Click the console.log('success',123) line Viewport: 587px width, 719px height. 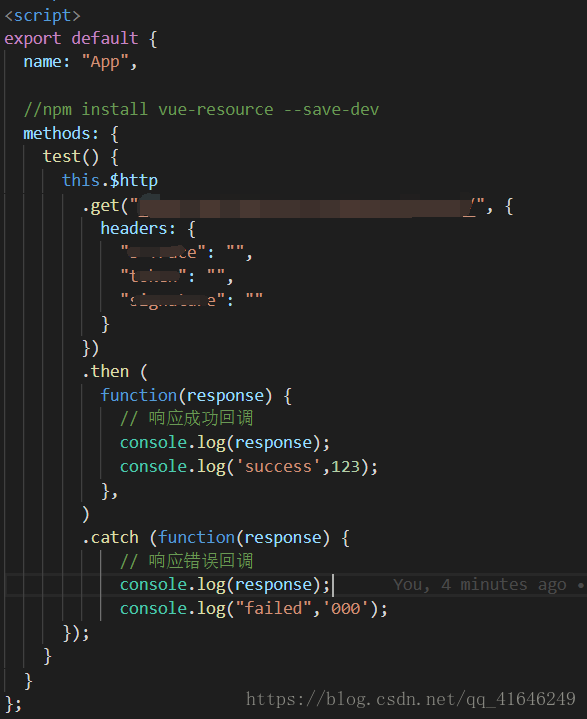tap(249, 467)
